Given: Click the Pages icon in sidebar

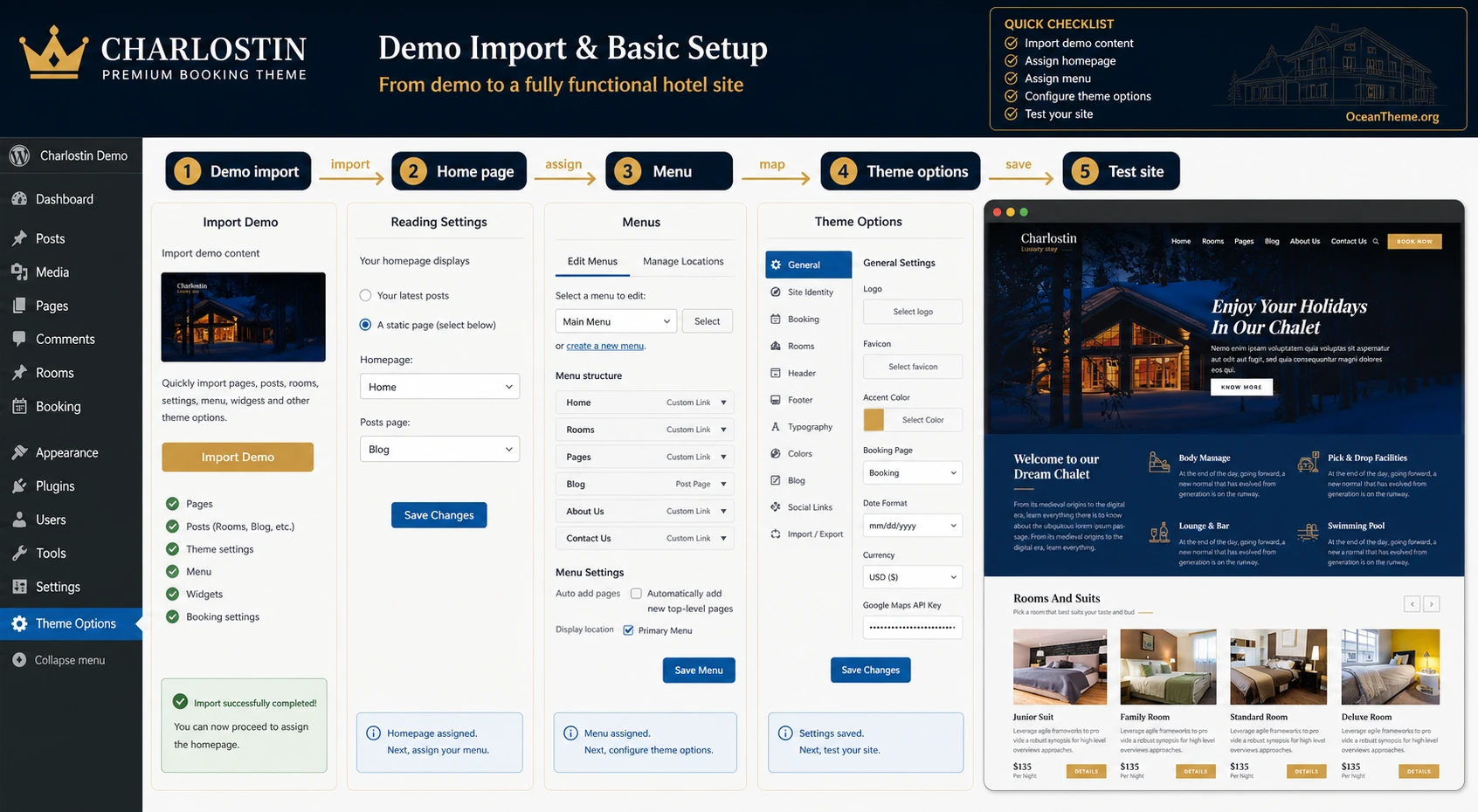Looking at the screenshot, I should click(19, 306).
